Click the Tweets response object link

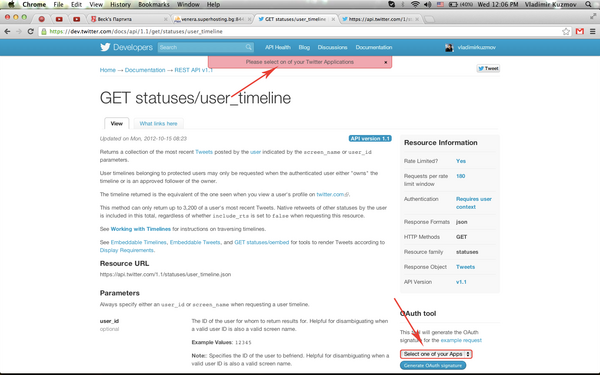point(465,267)
